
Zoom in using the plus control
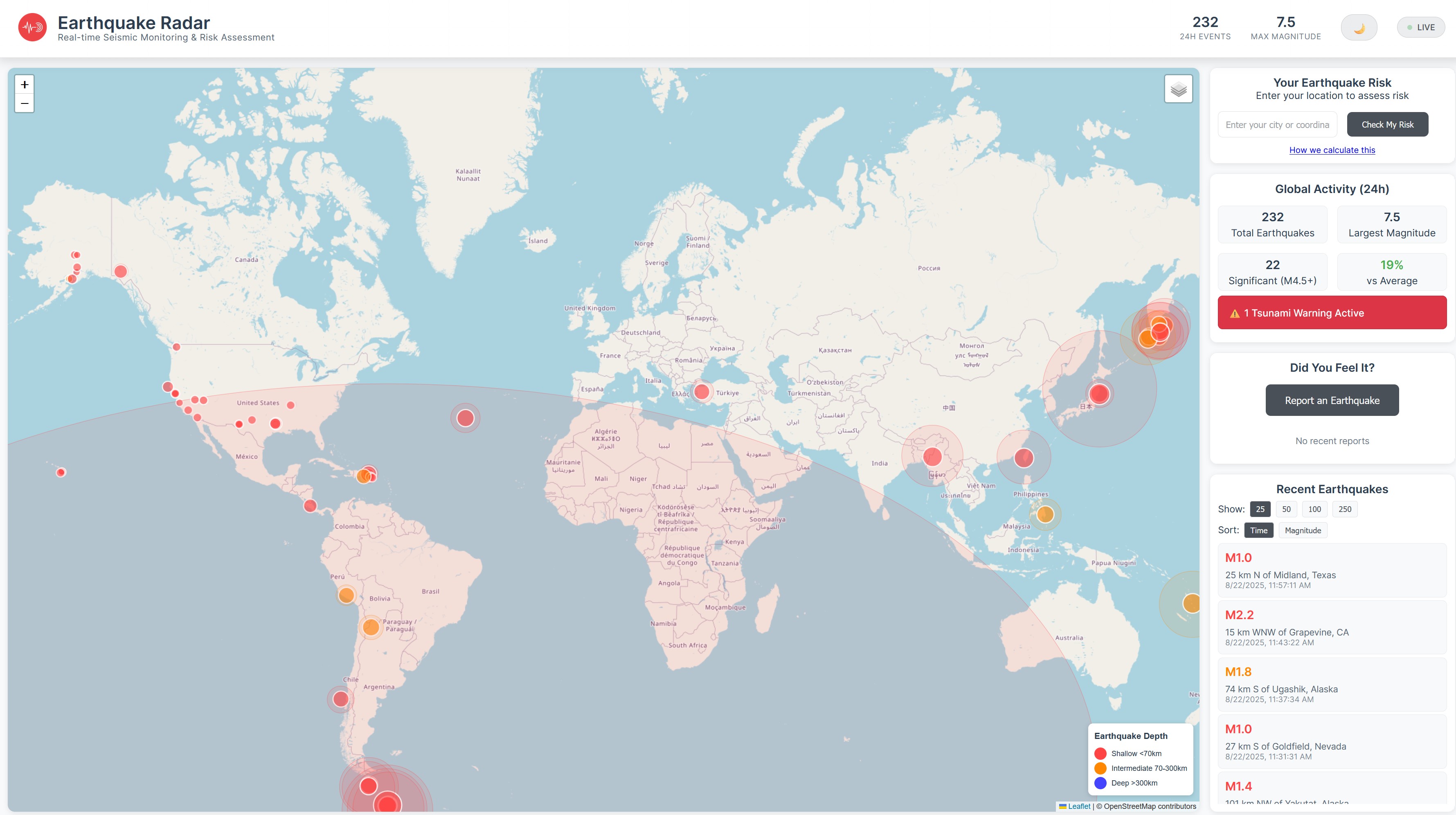tap(24, 84)
